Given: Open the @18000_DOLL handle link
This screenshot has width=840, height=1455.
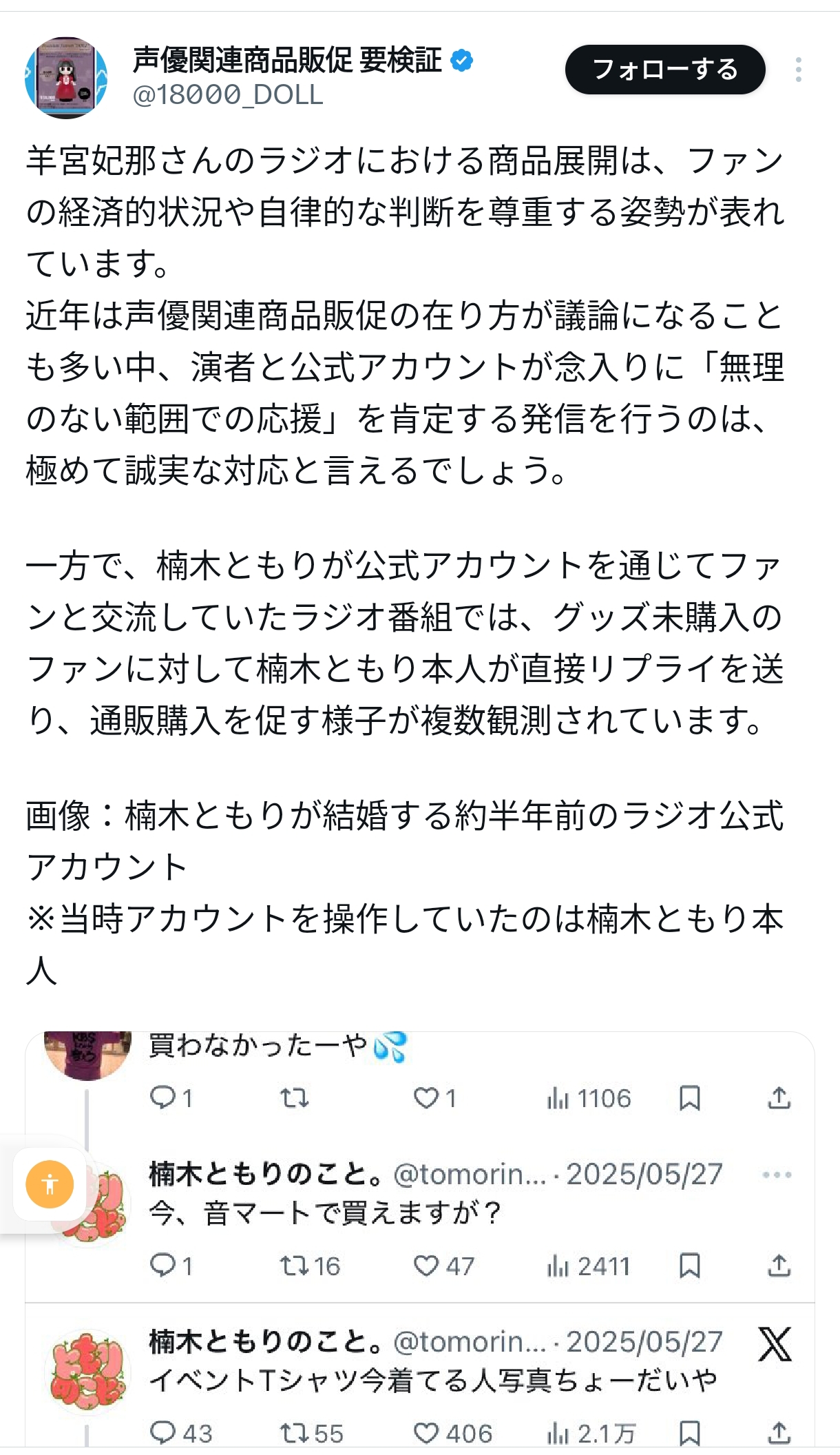Looking at the screenshot, I should pos(227,95).
